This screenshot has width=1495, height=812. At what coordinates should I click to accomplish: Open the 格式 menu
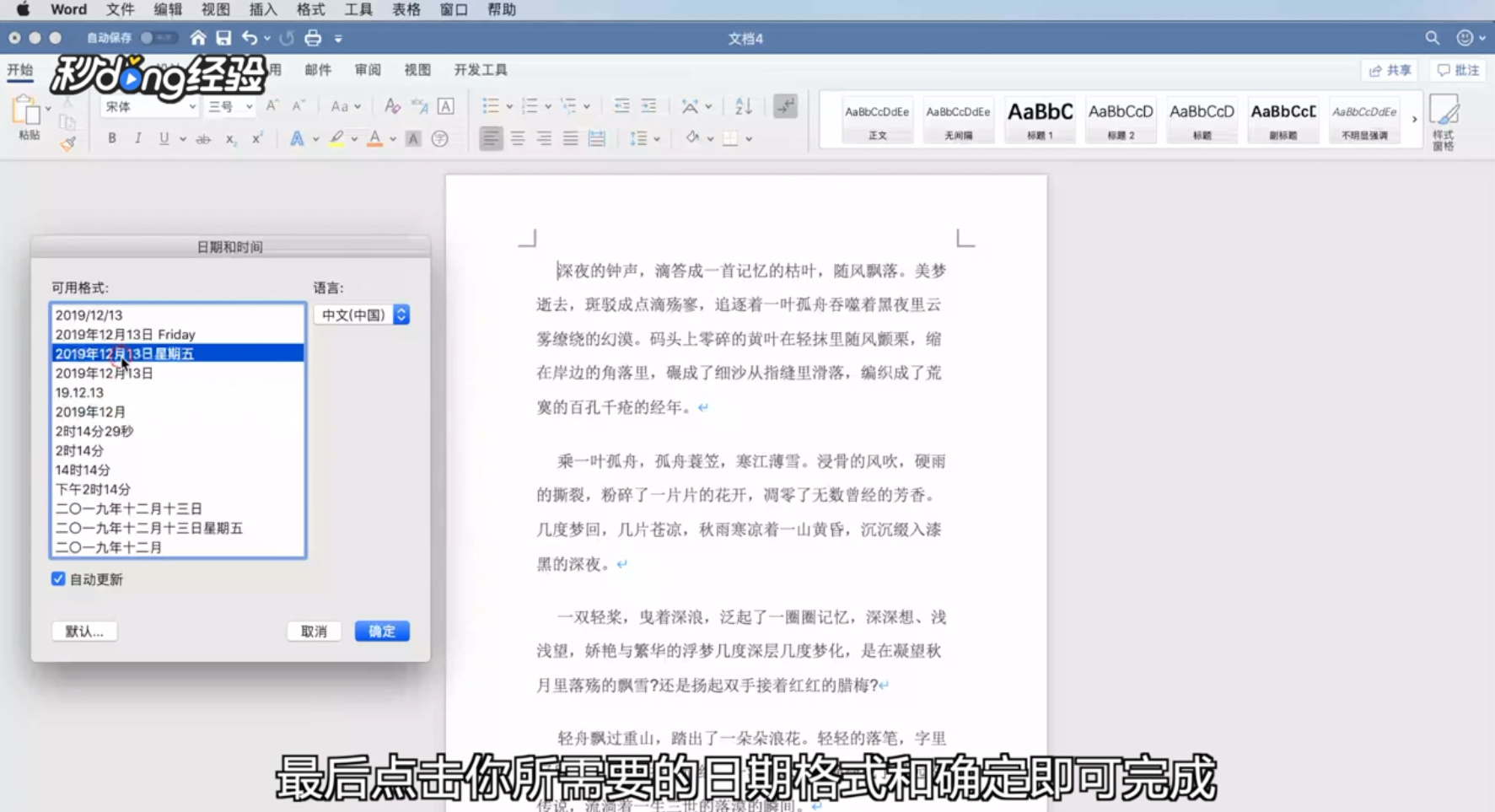pyautogui.click(x=310, y=9)
